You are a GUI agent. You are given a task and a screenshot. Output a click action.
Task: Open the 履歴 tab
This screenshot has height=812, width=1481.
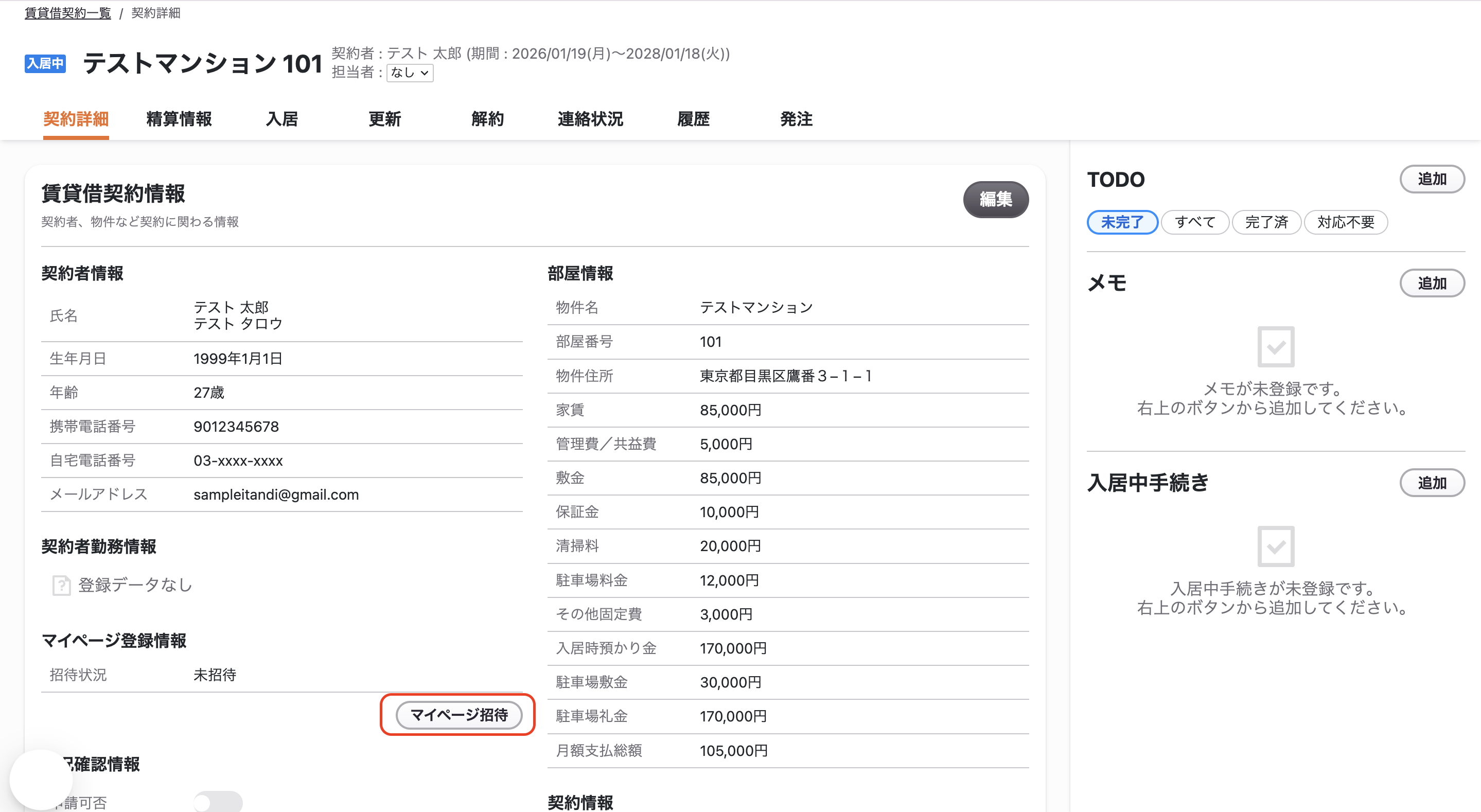click(693, 119)
